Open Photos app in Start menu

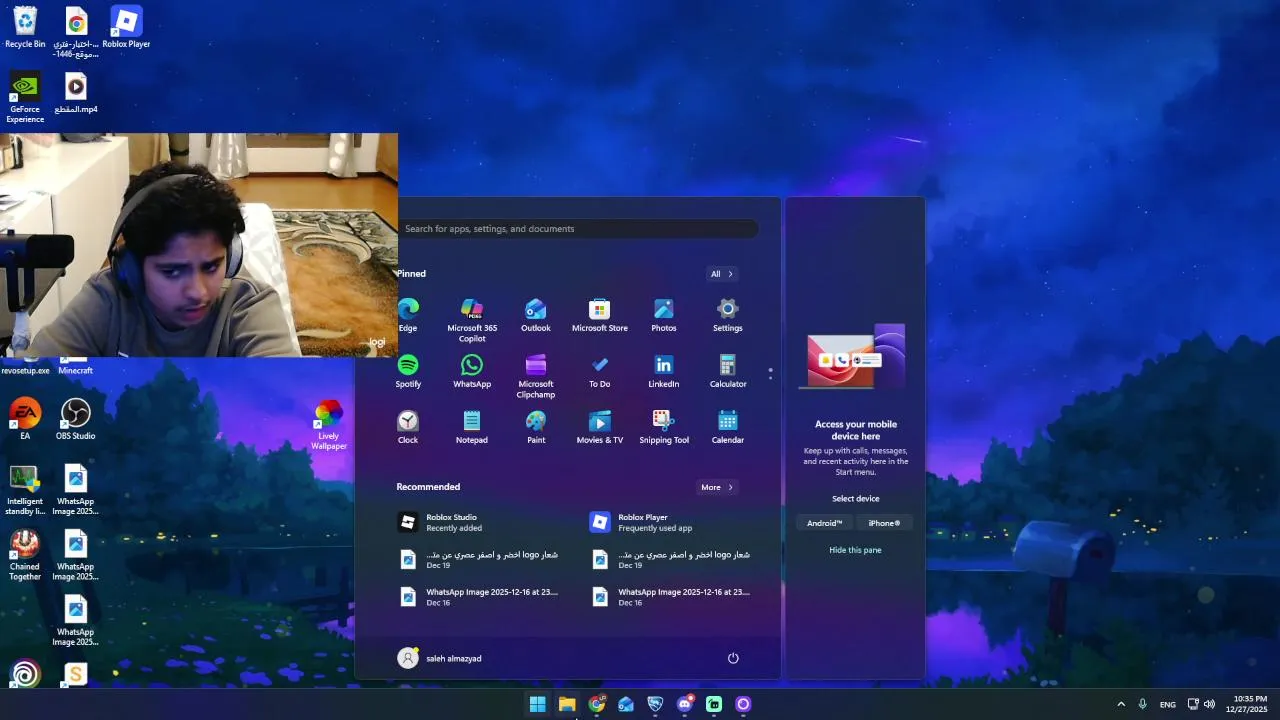(x=664, y=314)
